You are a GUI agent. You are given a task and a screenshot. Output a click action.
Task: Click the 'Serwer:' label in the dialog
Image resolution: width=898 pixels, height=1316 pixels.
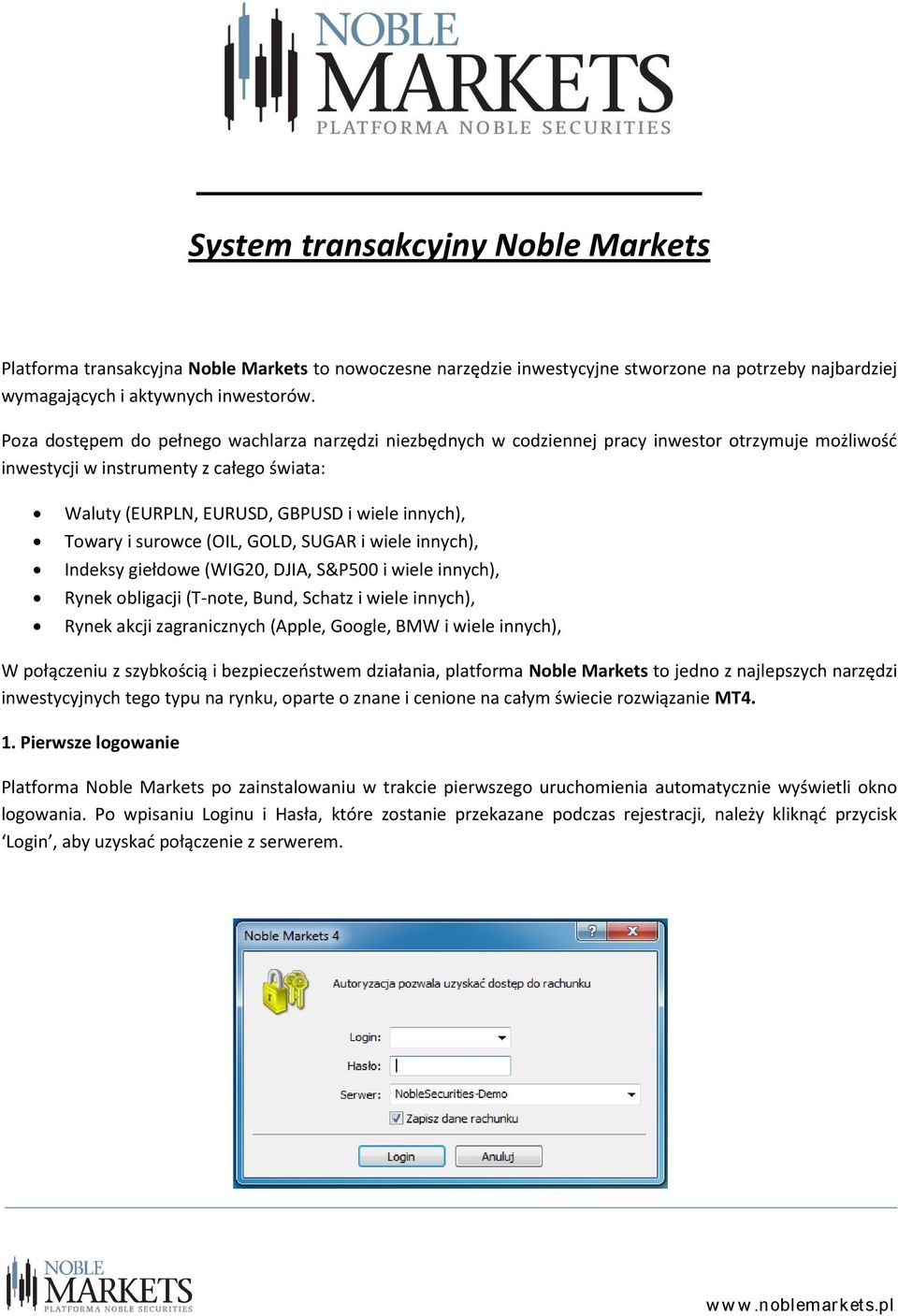(x=360, y=1094)
